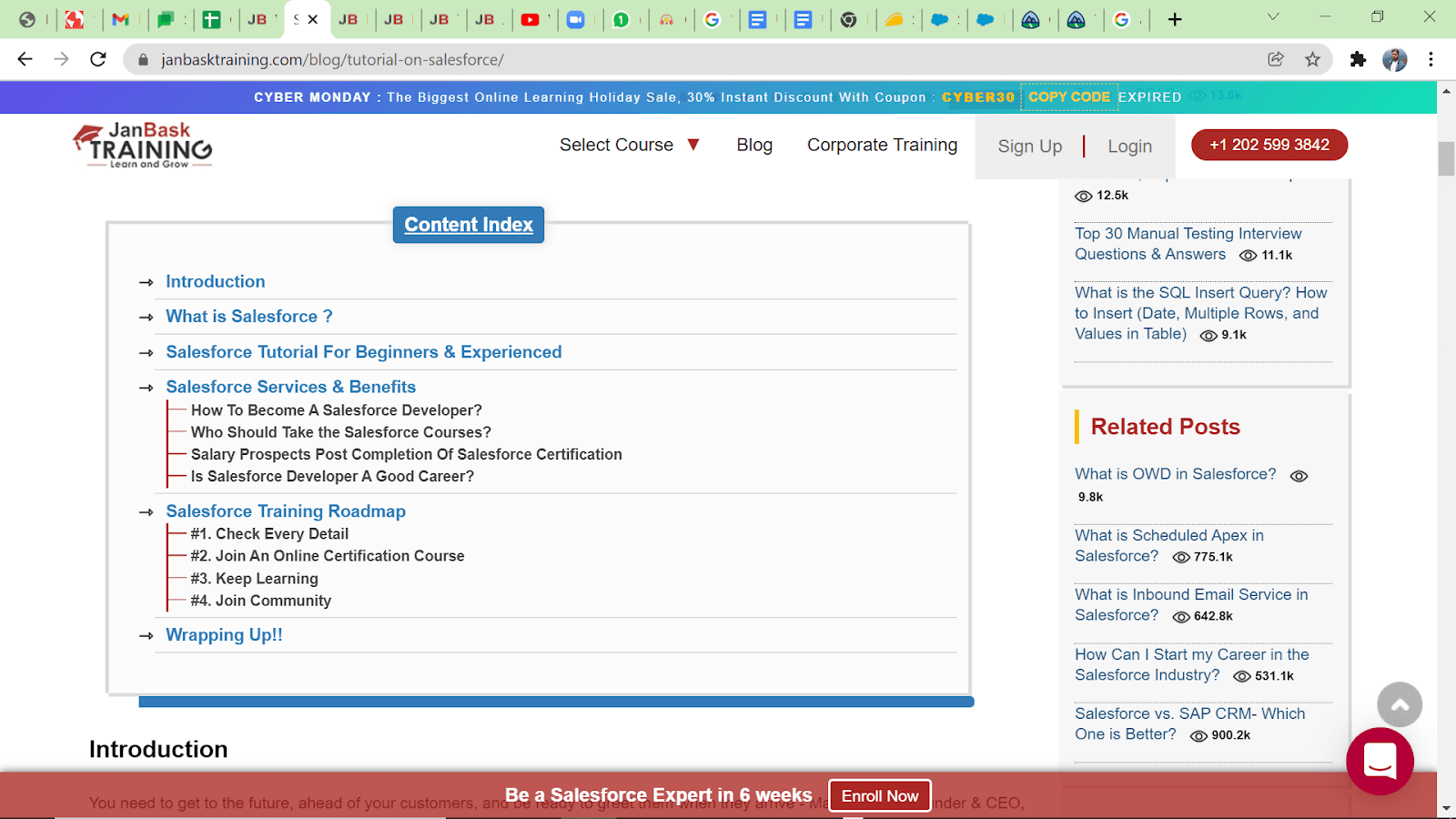Click the eye icon beside 900.2k views
Image resolution: width=1456 pixels, height=819 pixels.
click(x=1199, y=736)
